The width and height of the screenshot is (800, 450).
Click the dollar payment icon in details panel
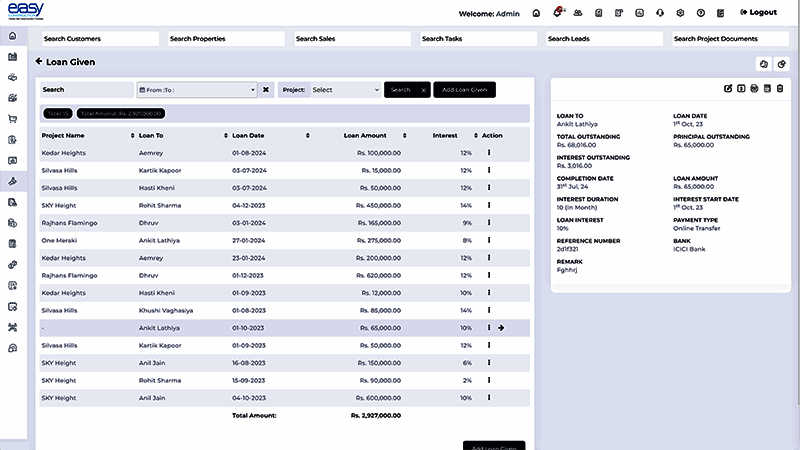point(741,88)
